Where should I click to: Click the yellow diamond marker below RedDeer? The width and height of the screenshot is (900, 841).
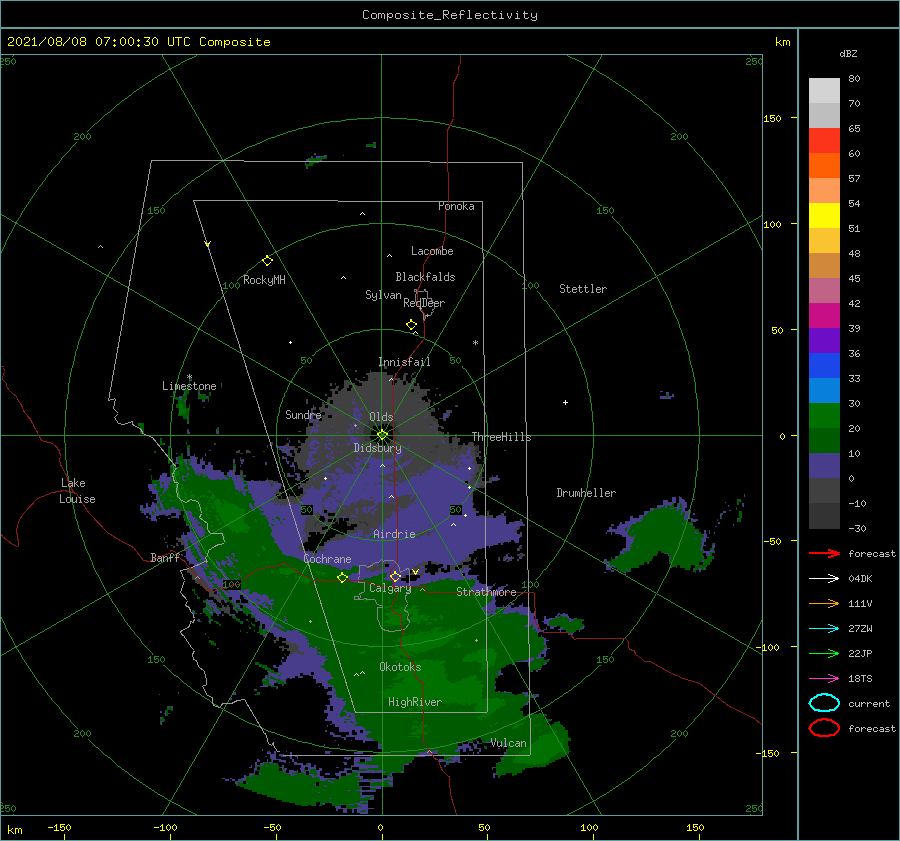(411, 325)
